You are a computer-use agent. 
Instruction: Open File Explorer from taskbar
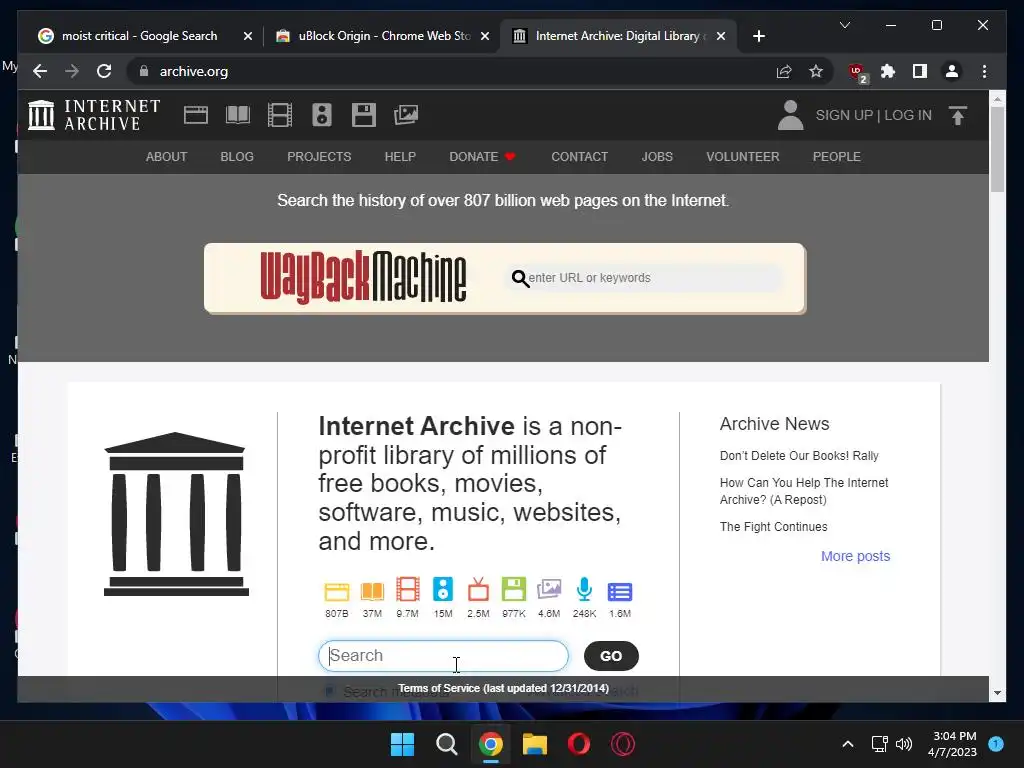535,744
